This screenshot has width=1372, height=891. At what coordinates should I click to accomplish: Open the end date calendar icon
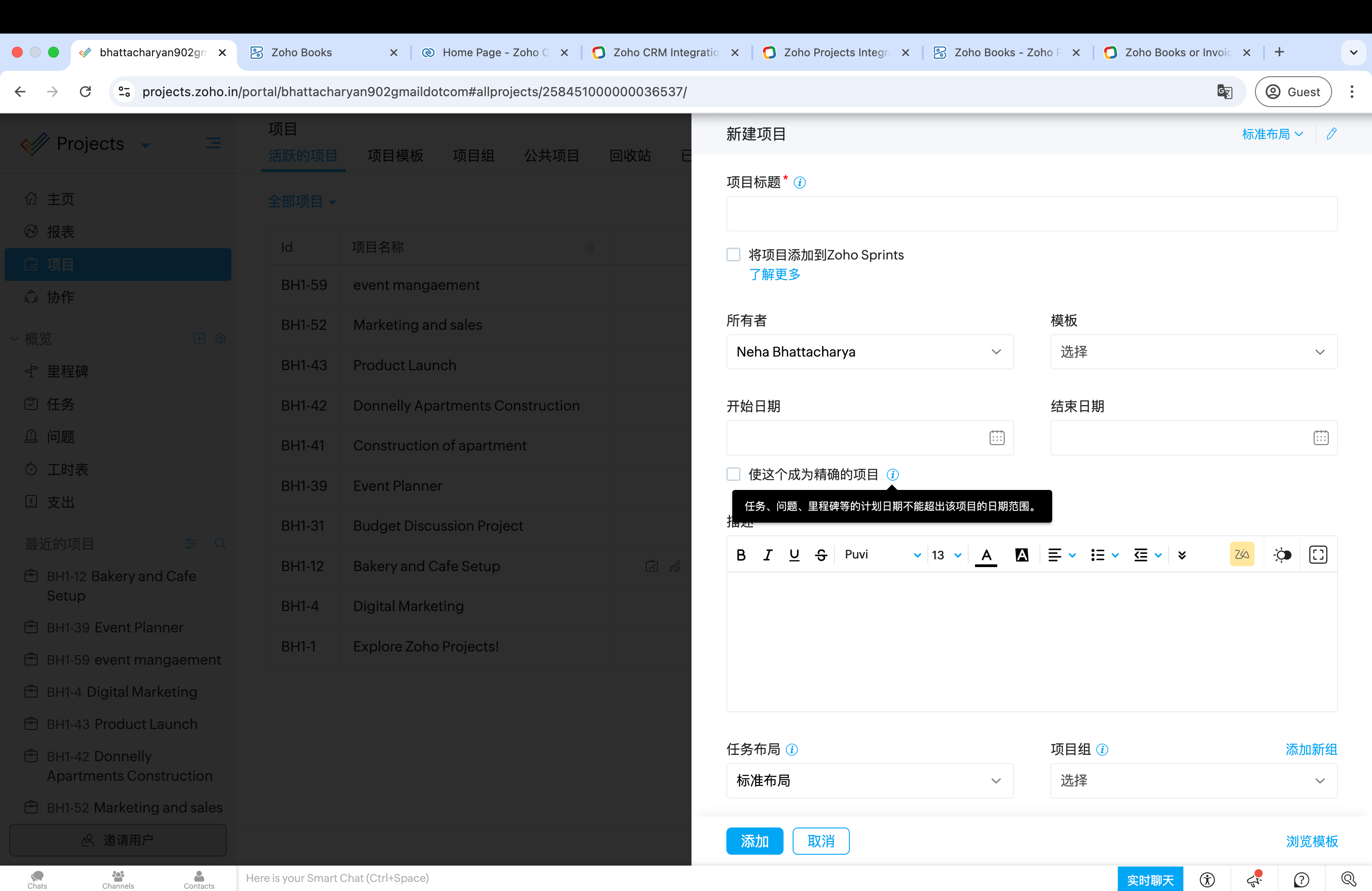pos(1321,437)
